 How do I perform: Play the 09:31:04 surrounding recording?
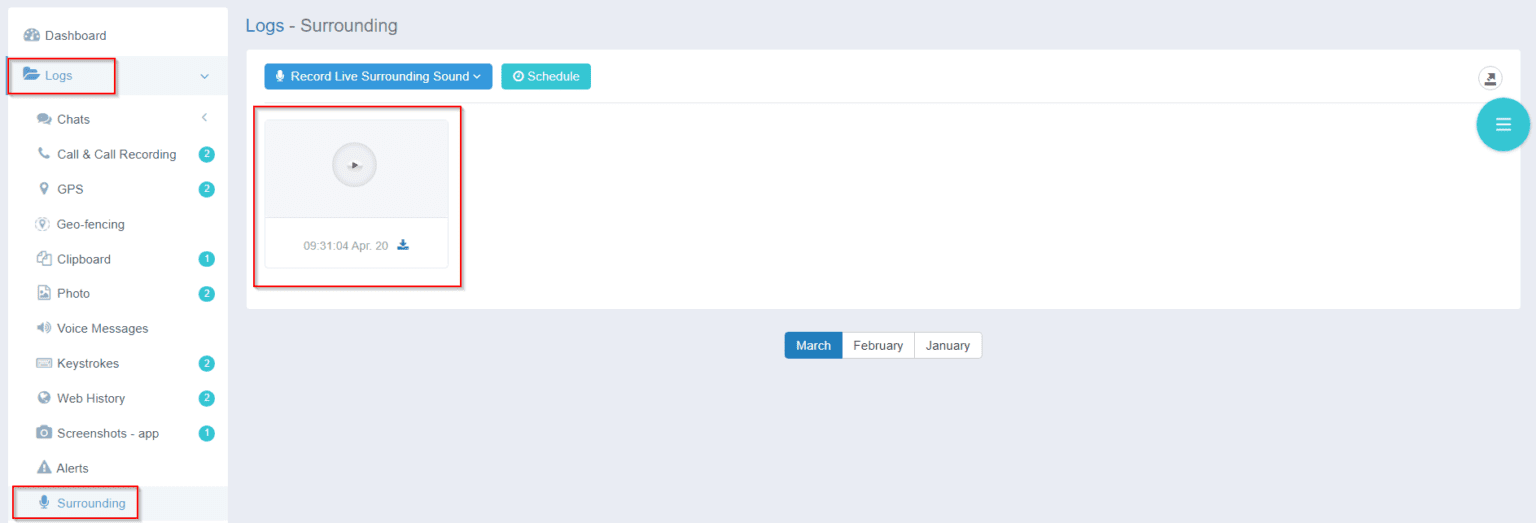[x=354, y=165]
